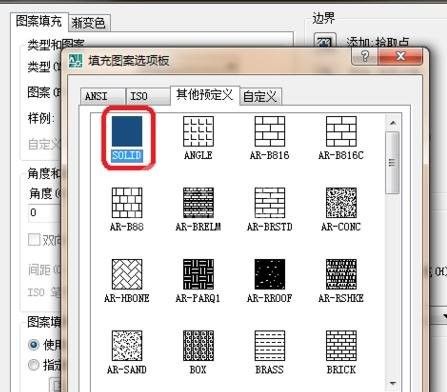Click the 边界 group label
The image size is (447, 392).
323,18
